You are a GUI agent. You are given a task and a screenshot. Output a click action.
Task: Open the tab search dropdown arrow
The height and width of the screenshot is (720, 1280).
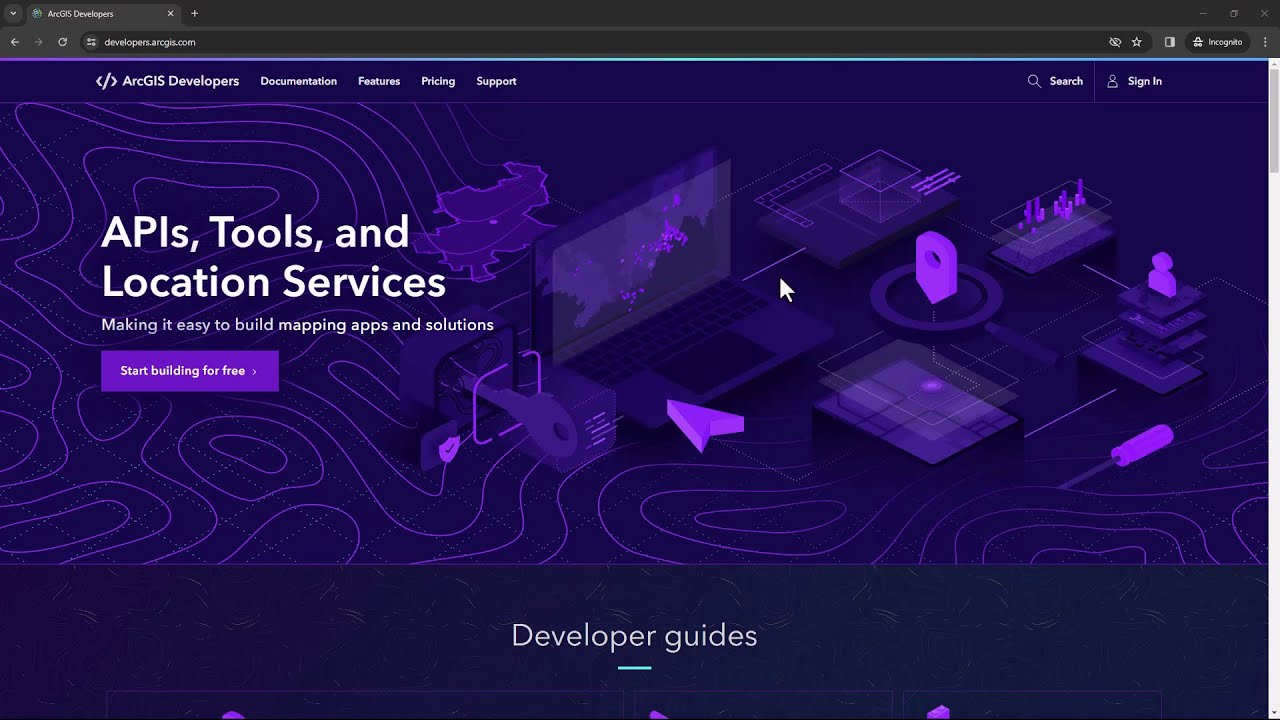point(13,13)
